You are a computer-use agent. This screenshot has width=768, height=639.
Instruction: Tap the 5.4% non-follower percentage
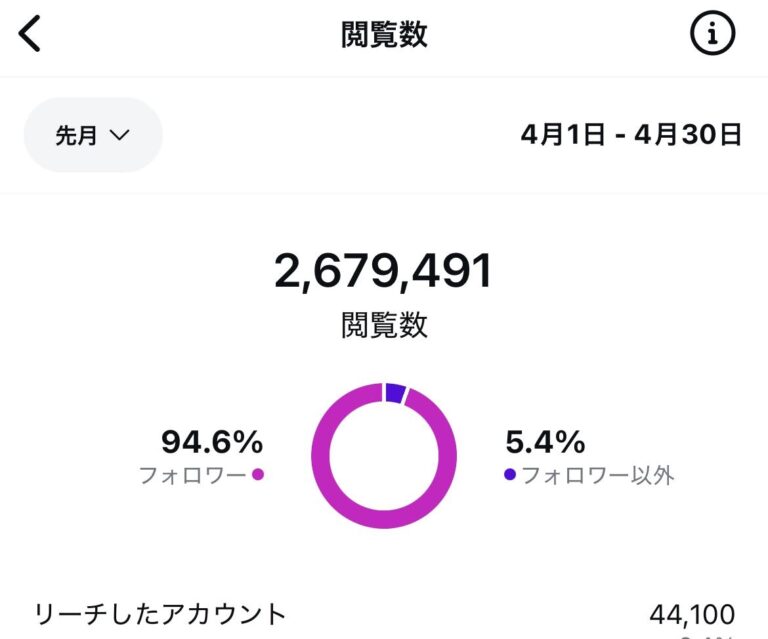(546, 441)
